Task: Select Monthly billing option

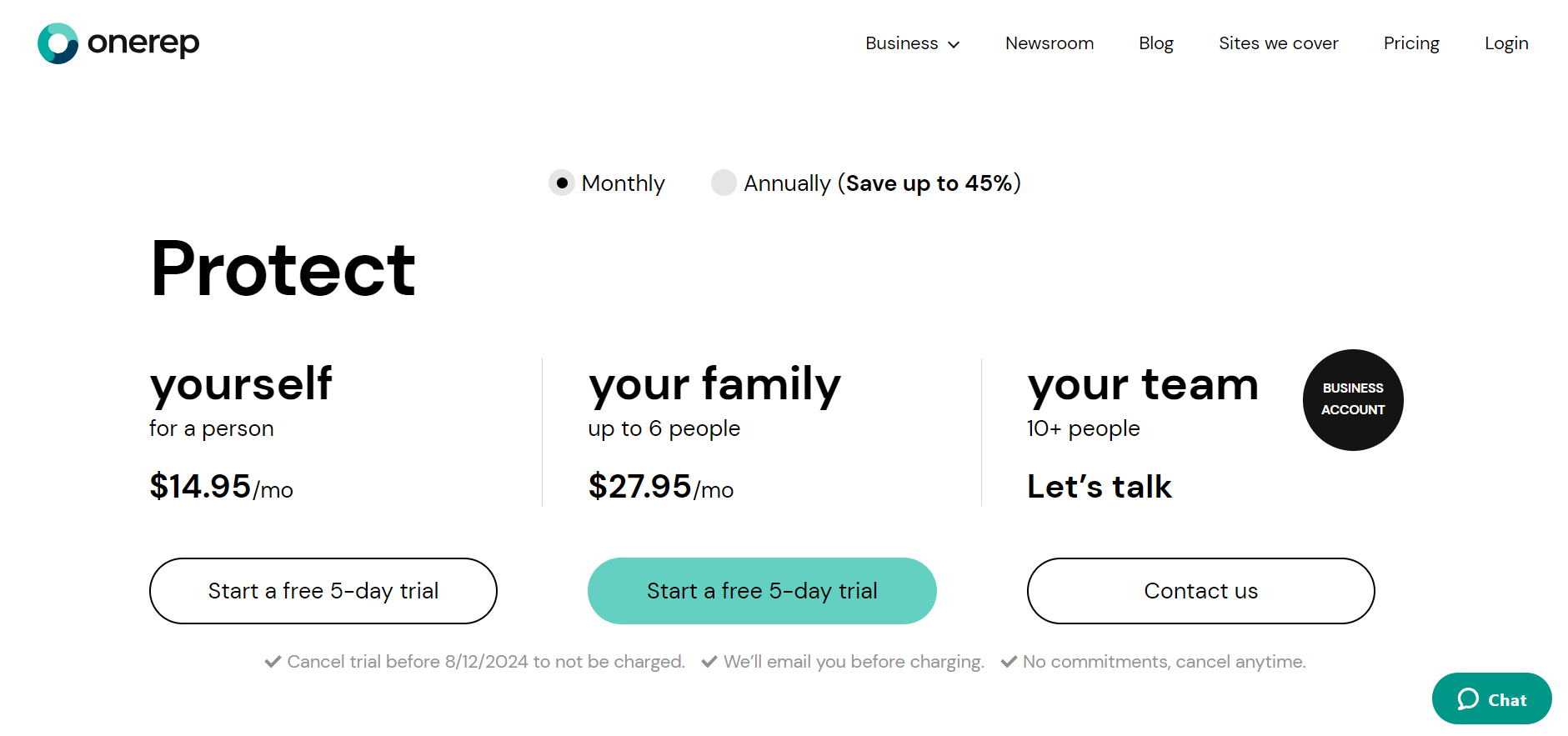Action: point(562,183)
